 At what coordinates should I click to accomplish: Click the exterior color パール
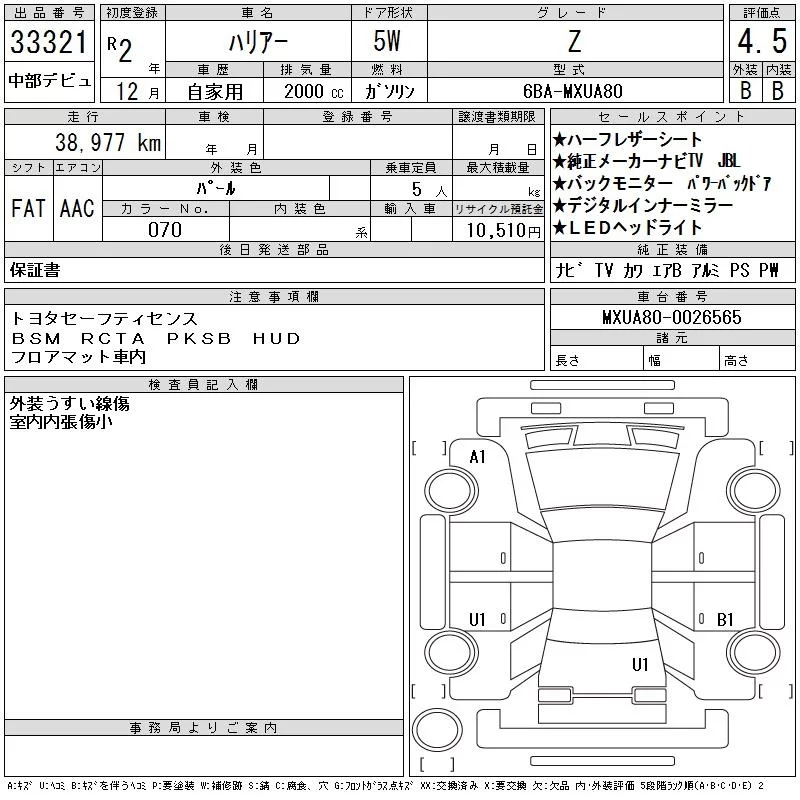click(216, 188)
